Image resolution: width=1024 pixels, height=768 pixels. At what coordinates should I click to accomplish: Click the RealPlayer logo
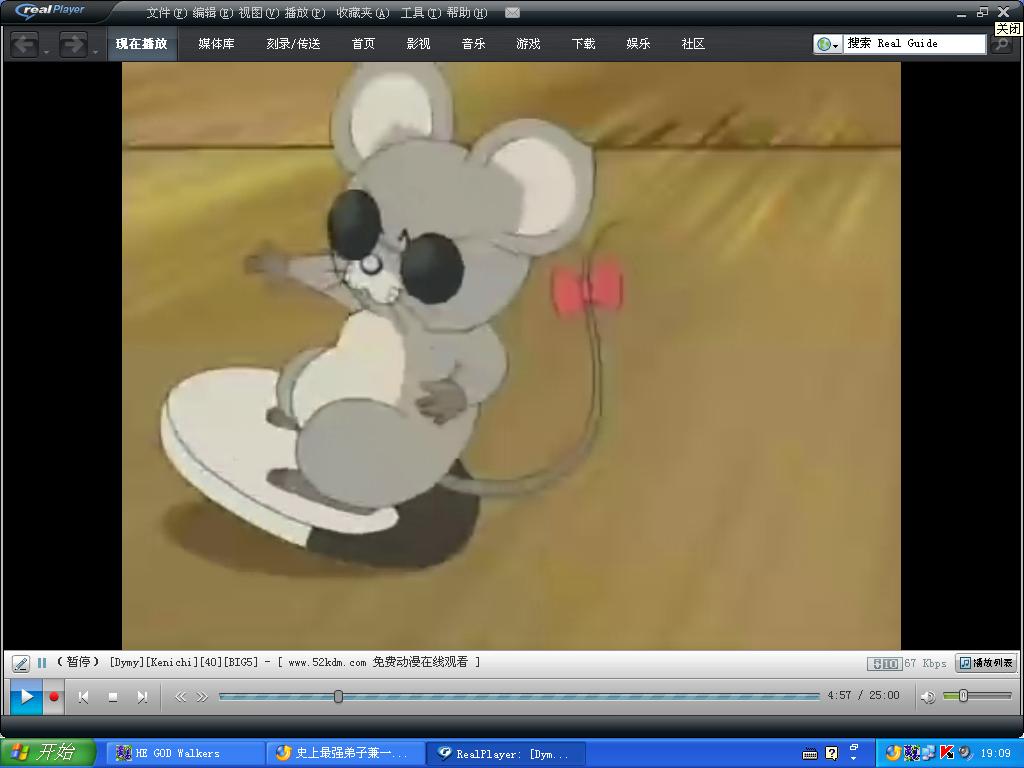(51, 10)
